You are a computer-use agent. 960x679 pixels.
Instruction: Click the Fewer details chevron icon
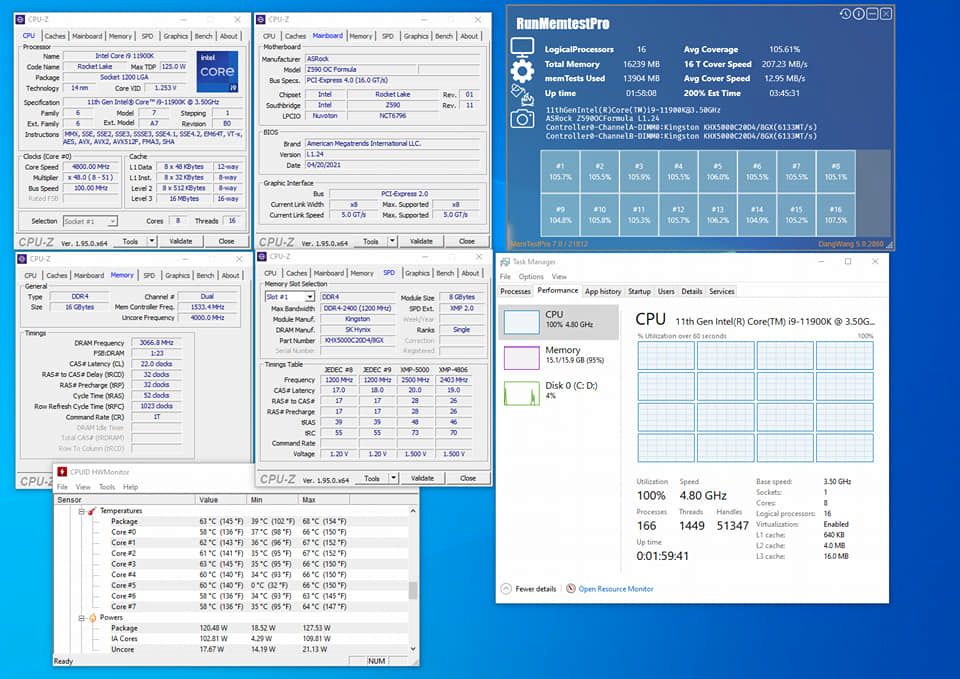(506, 588)
